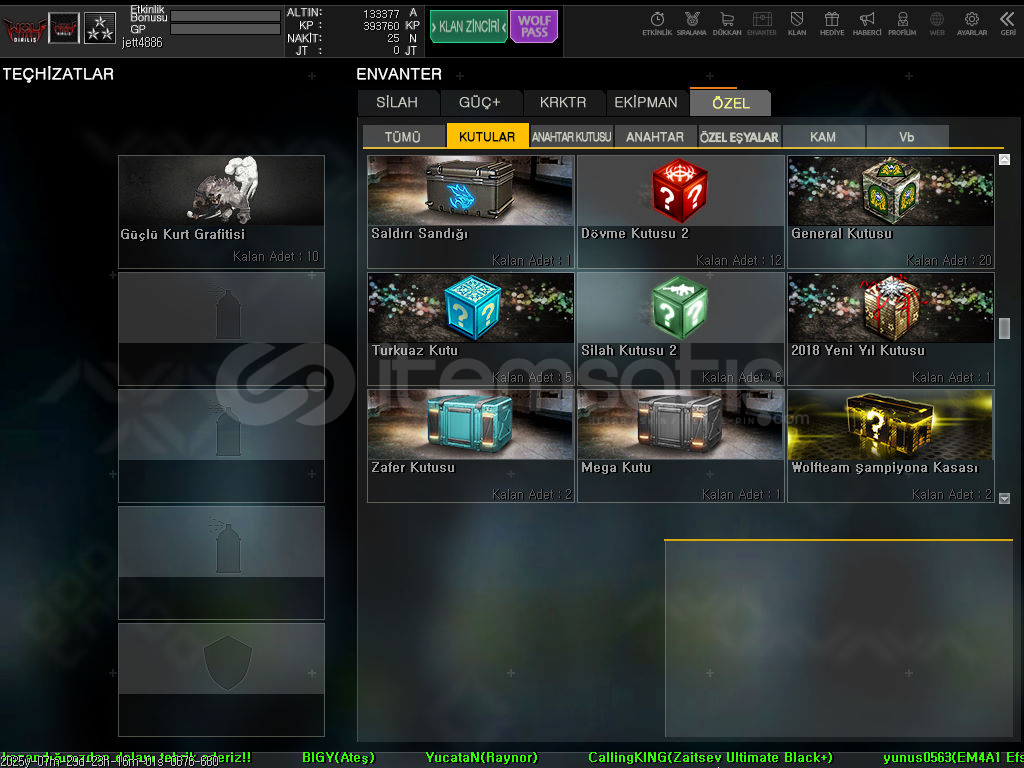Switch to the KRKTR tab
Viewport: 1024px width, 768px height.
point(563,103)
